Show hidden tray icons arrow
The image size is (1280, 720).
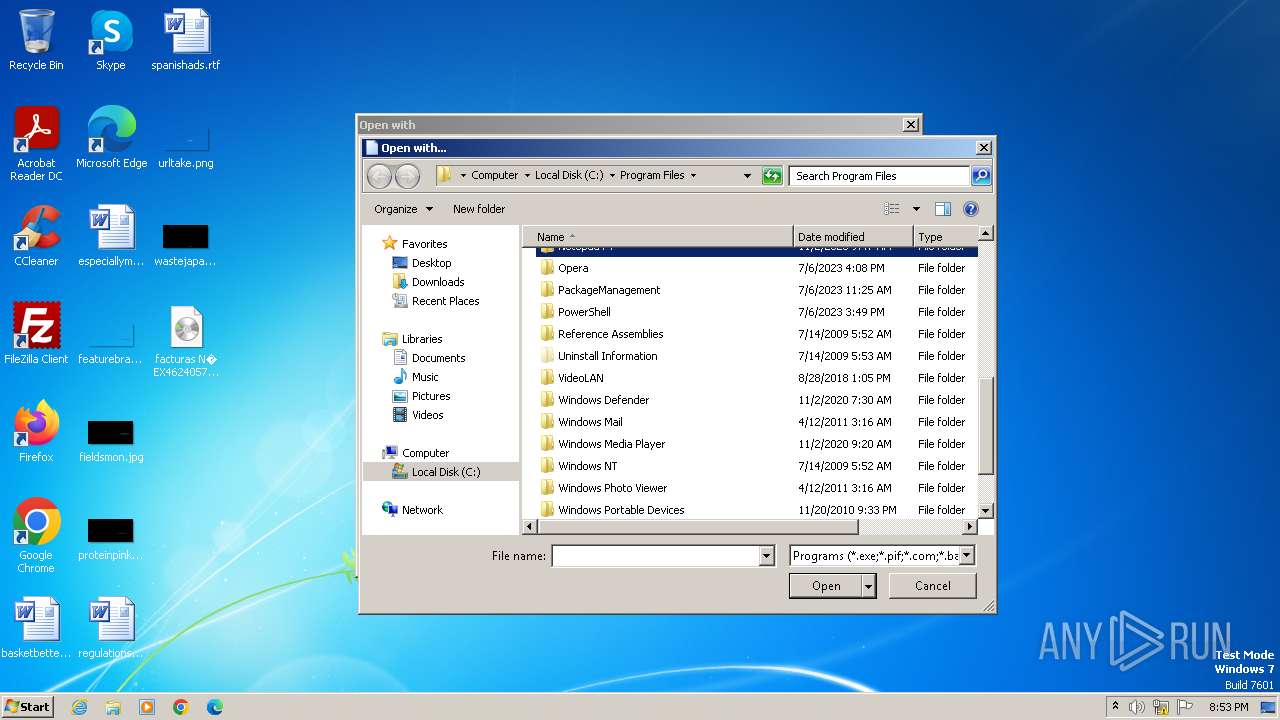(1116, 707)
